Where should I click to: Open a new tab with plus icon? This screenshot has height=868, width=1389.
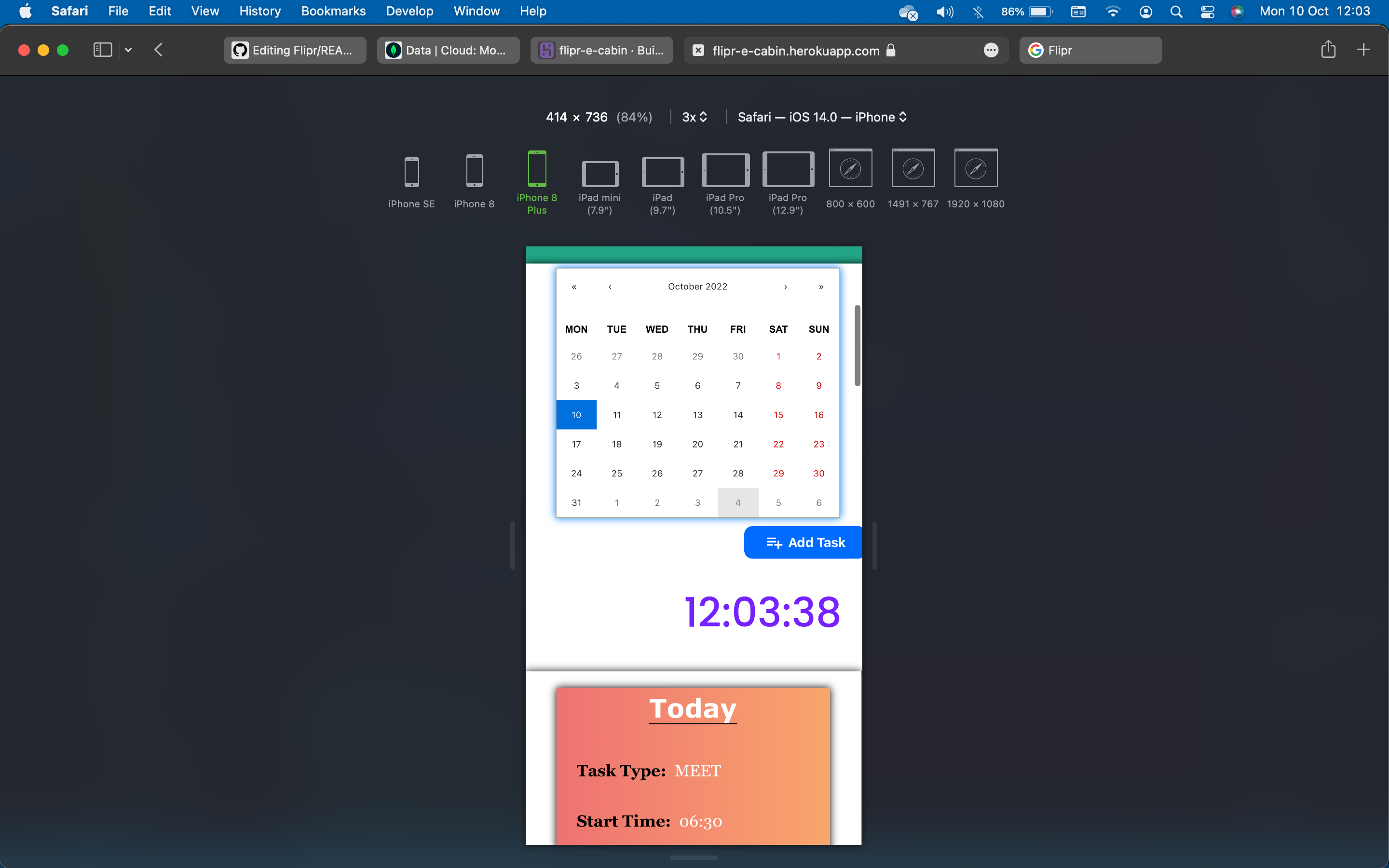click(1363, 50)
